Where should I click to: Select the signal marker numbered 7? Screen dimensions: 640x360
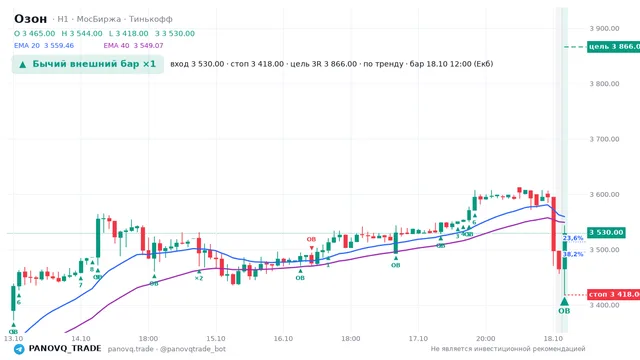tap(80, 282)
